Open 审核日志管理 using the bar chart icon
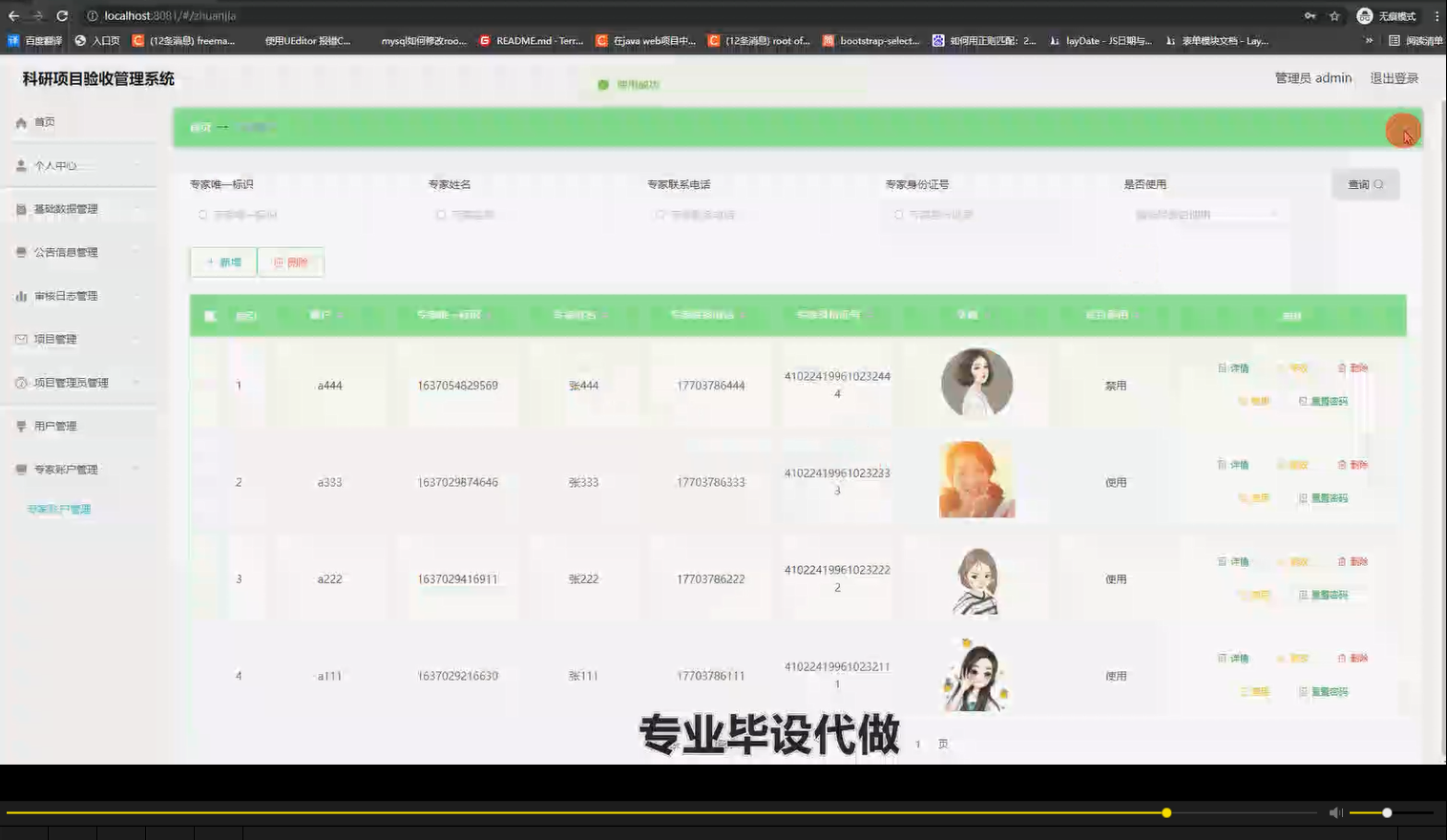Viewport: 1447px width, 840px height. click(x=19, y=295)
